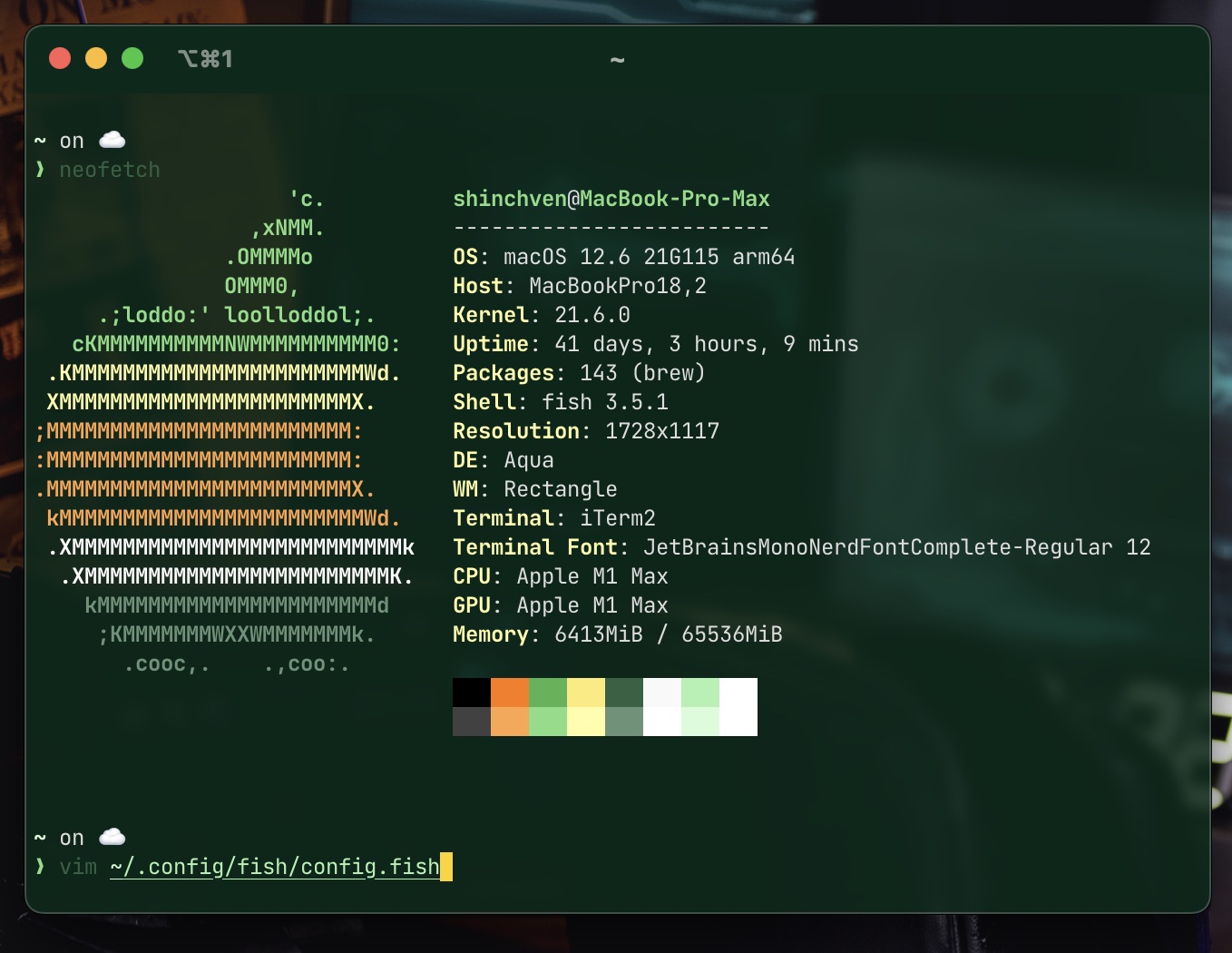Click the shinchven@MacBook-Pro-Max header text

[611, 199]
